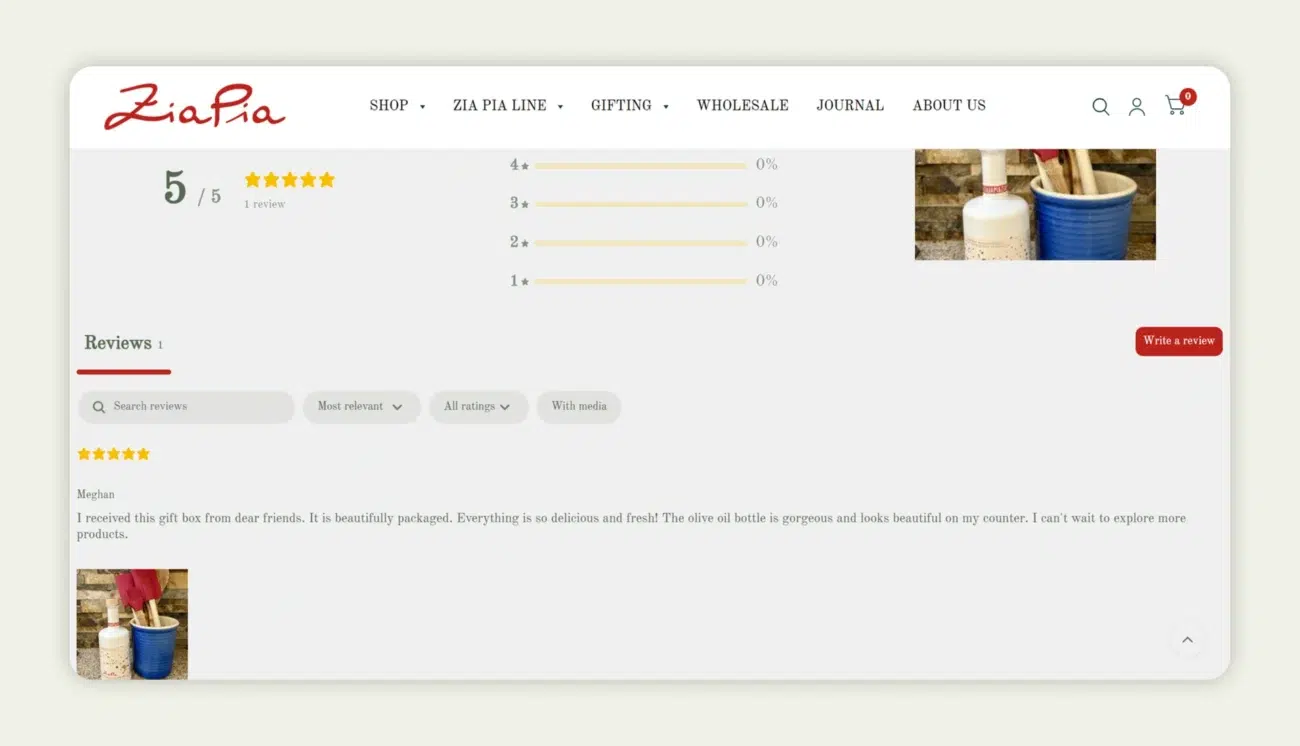Click the scroll-to-top chevron button

1188,640
